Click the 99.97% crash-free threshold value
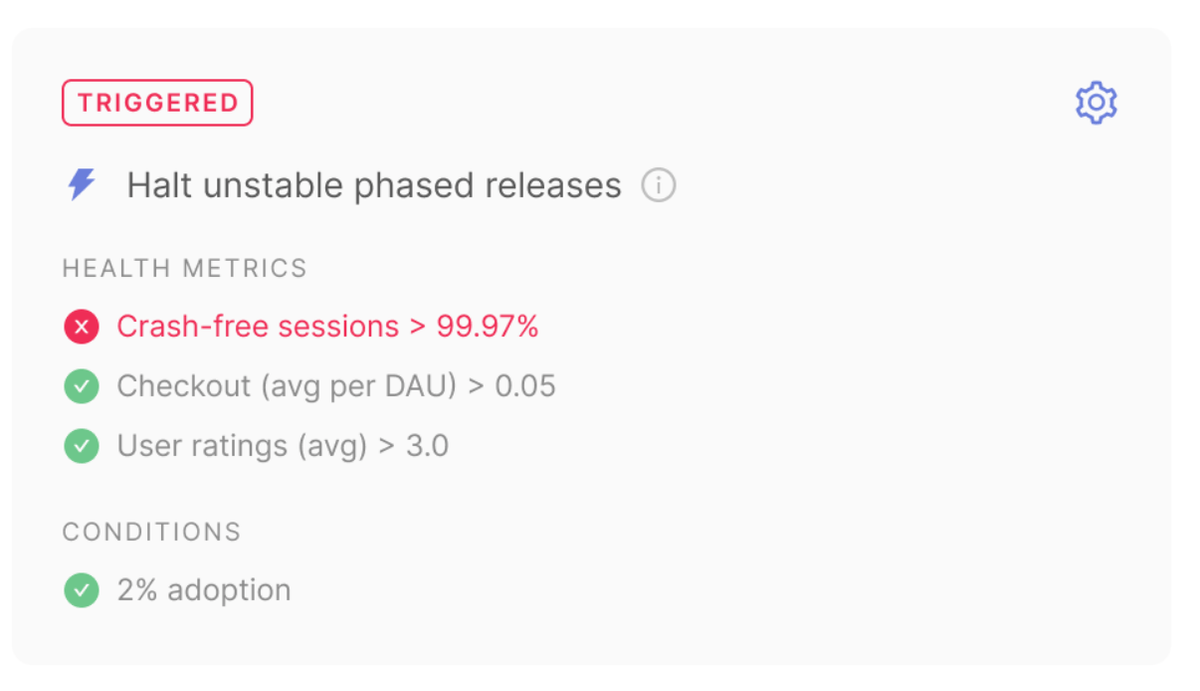This screenshot has width=1200, height=691. [487, 327]
